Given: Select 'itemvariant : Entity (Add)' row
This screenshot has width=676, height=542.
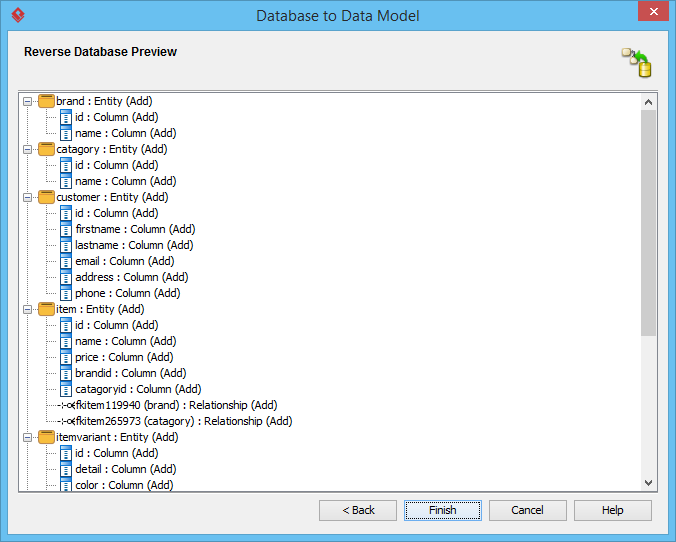Looking at the screenshot, I should [117, 437].
